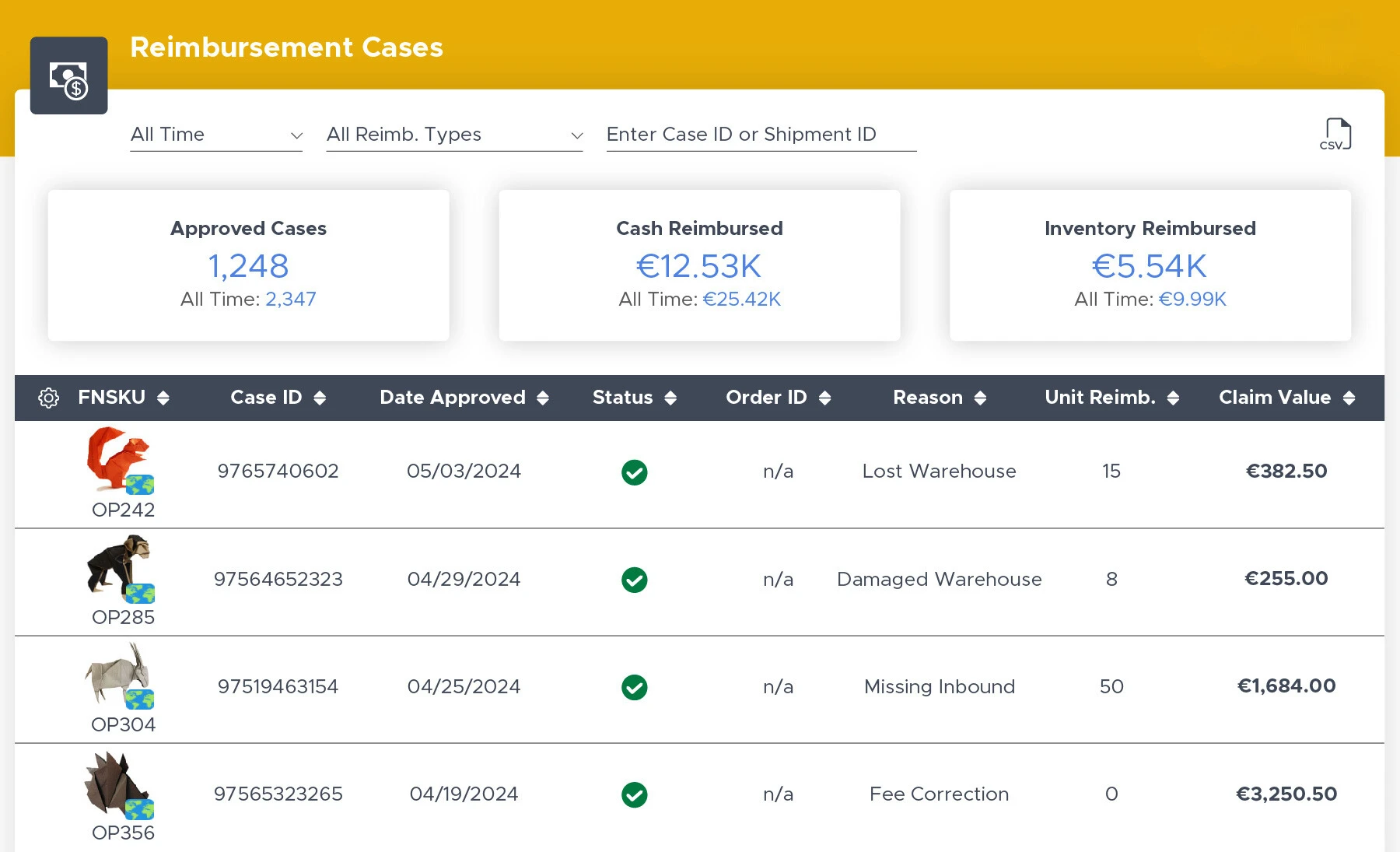Click the Fee Correction reason

(x=939, y=794)
